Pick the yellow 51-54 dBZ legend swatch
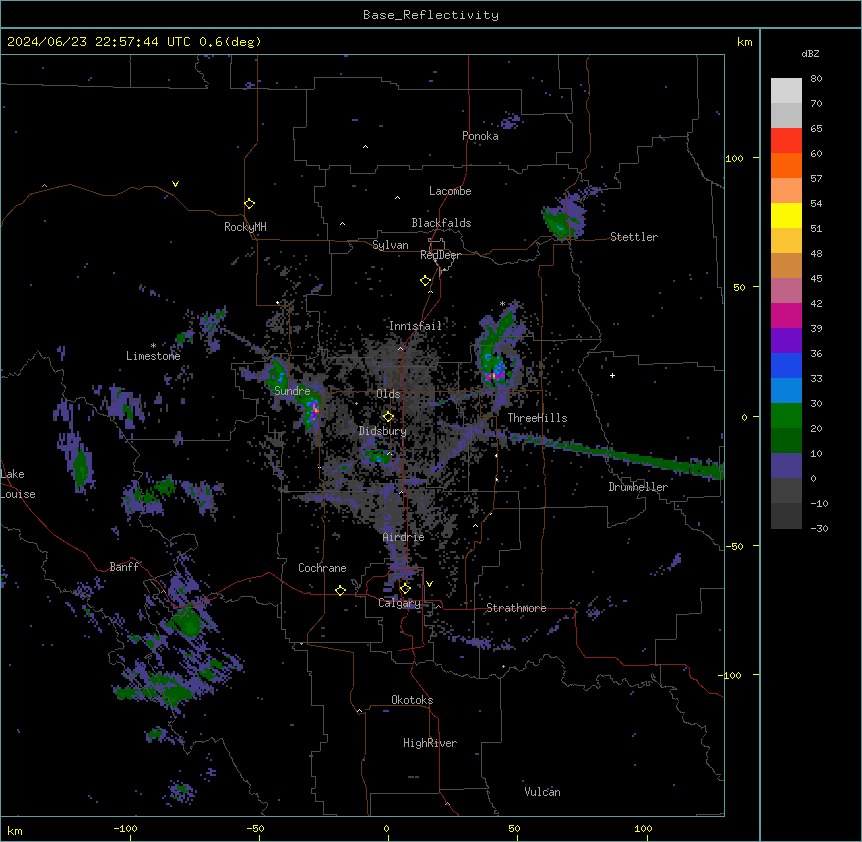Image resolution: width=862 pixels, height=842 pixels. pyautogui.click(x=786, y=215)
